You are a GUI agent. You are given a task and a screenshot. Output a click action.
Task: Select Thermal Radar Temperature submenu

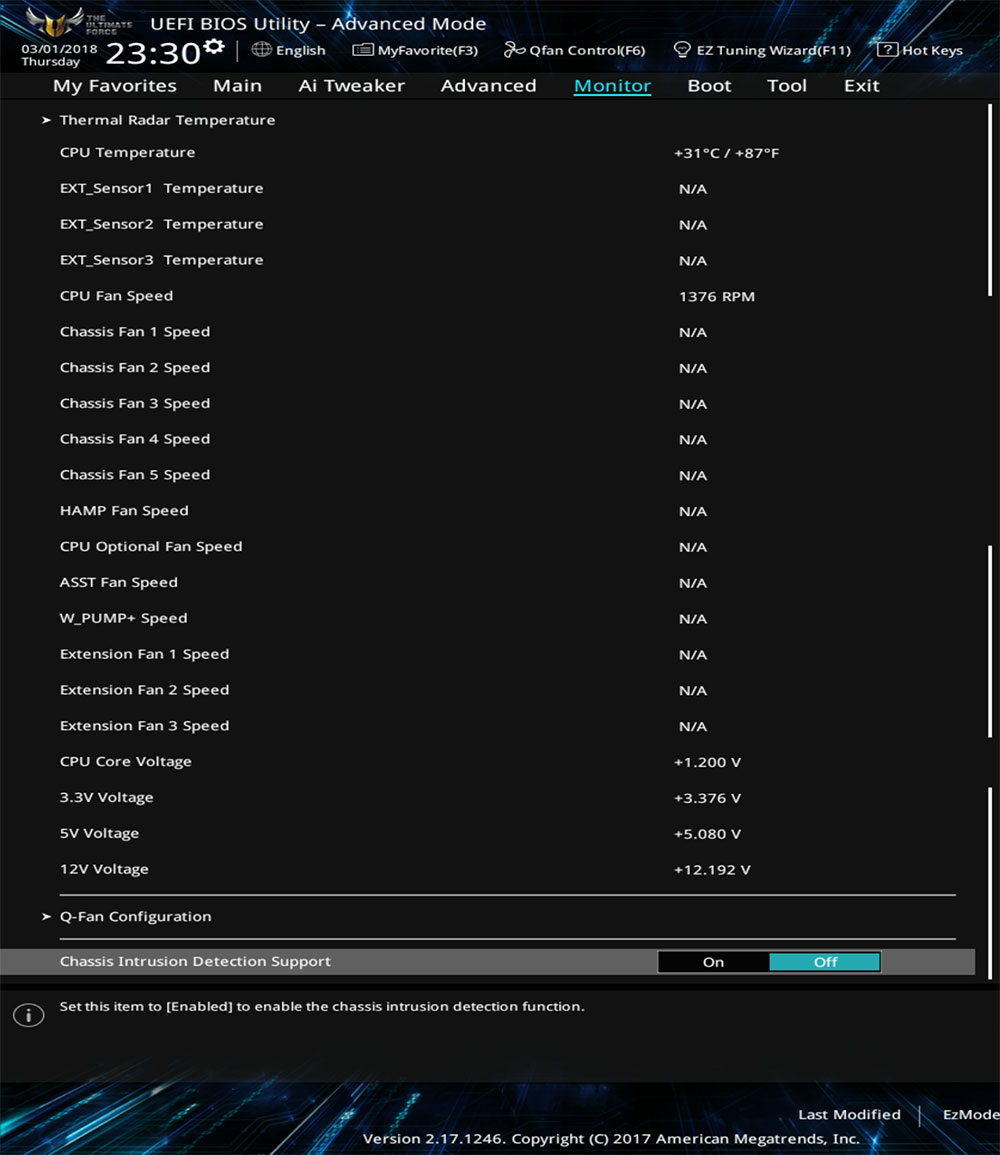pos(167,120)
